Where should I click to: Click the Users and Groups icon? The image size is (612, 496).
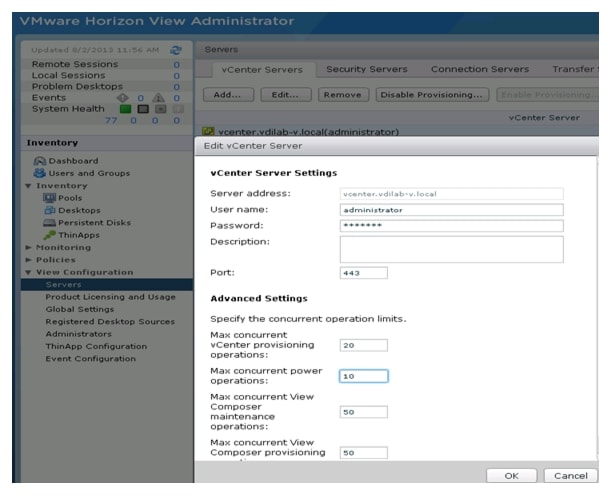click(x=39, y=173)
